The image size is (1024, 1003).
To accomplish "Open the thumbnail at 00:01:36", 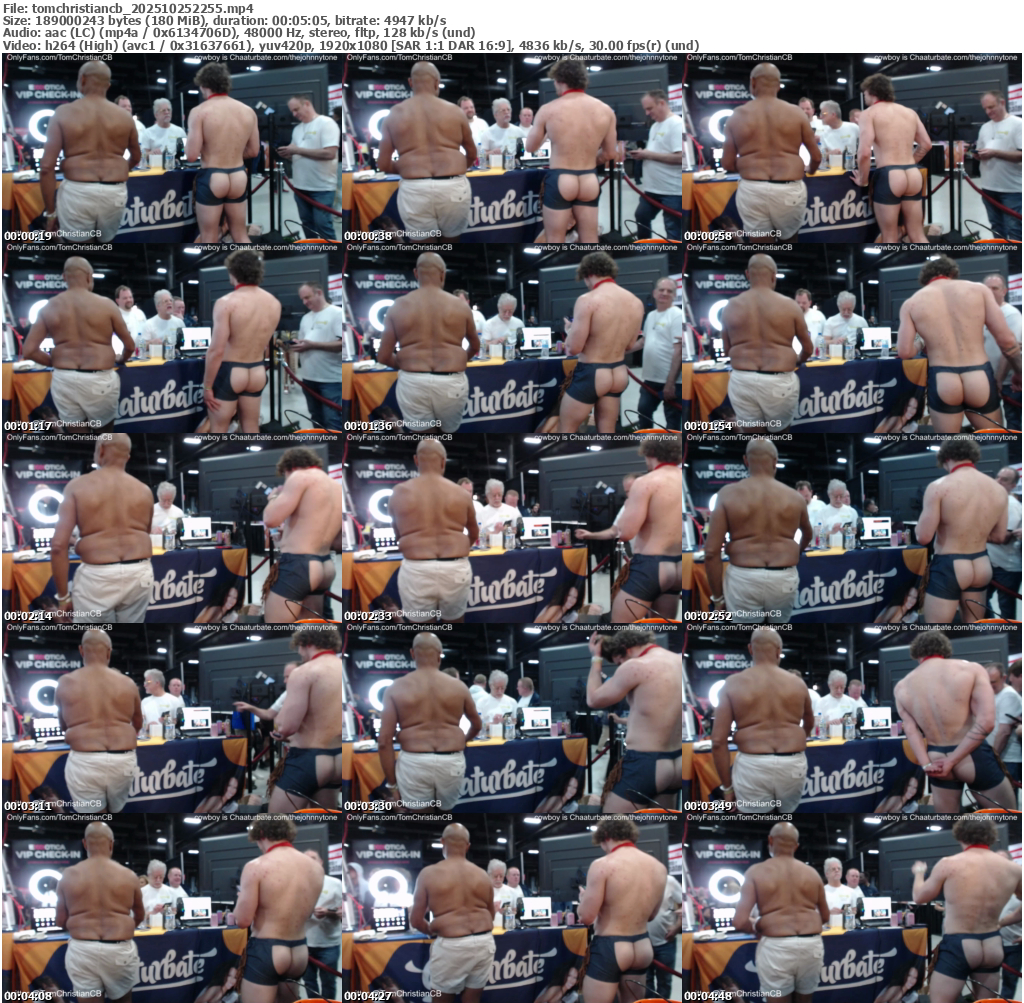I will 511,338.
